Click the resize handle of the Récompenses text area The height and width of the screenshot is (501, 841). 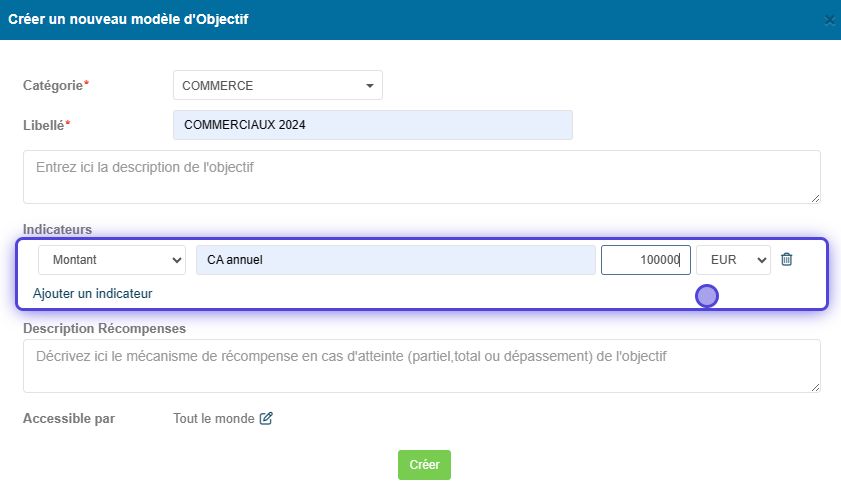pos(815,387)
